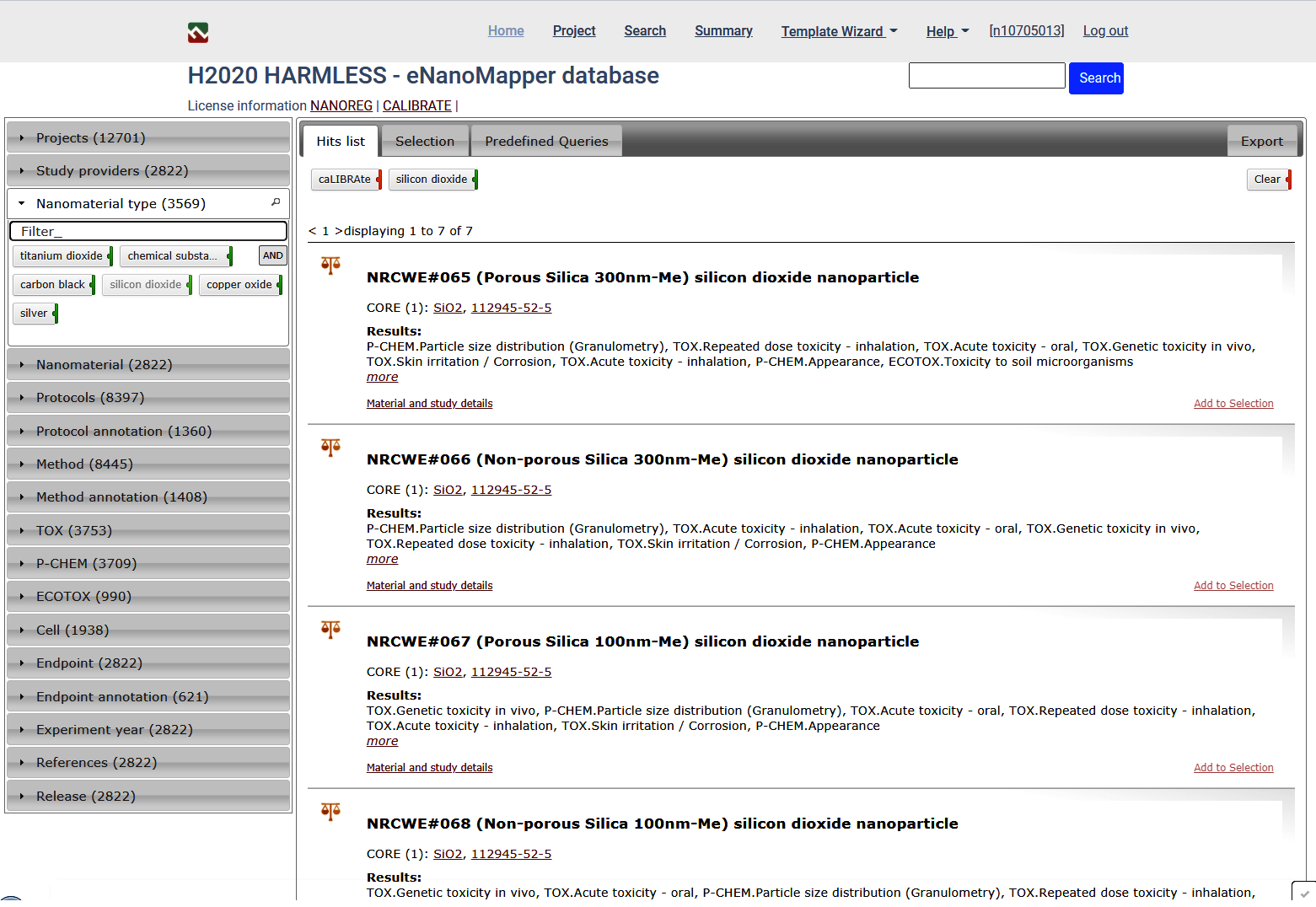Remove the active silicon dioxide tag via green marker
This screenshot has width=1316, height=907.
[475, 180]
